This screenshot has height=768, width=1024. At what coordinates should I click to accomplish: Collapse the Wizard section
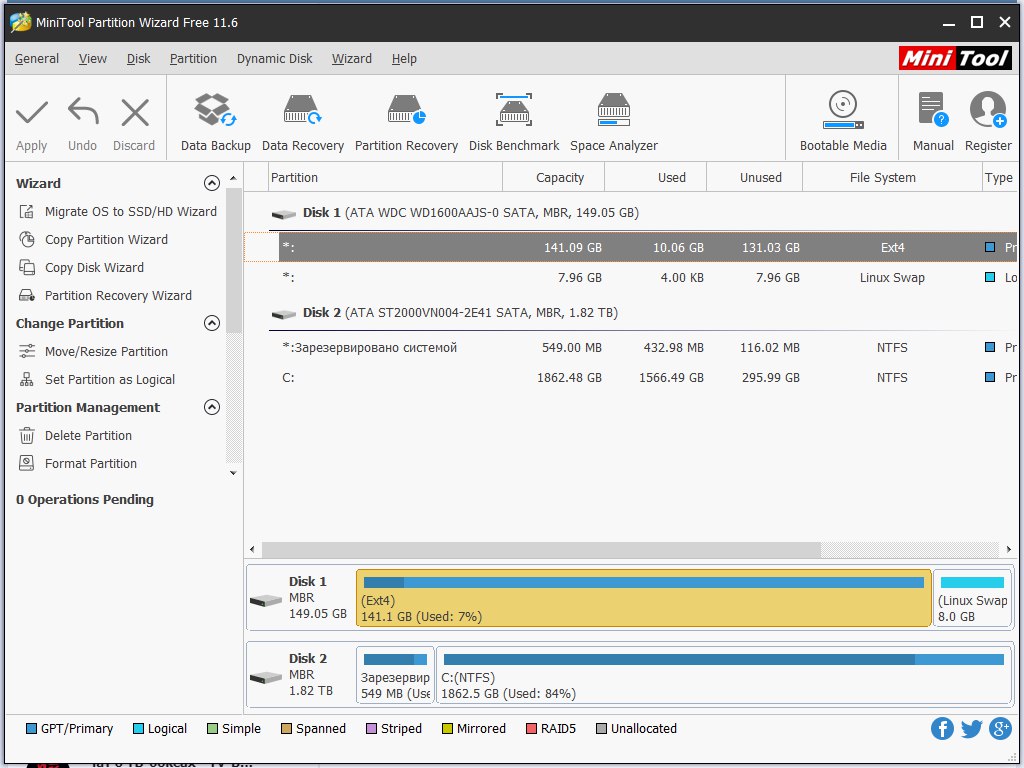[x=212, y=183]
